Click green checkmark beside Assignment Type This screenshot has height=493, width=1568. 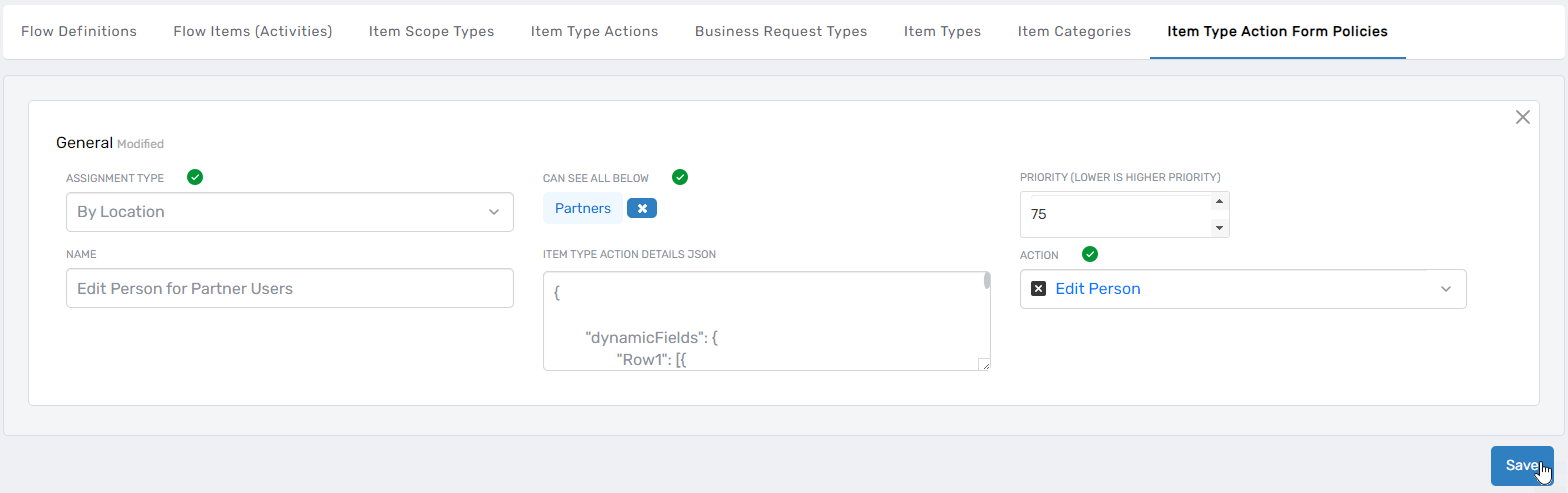click(x=195, y=178)
